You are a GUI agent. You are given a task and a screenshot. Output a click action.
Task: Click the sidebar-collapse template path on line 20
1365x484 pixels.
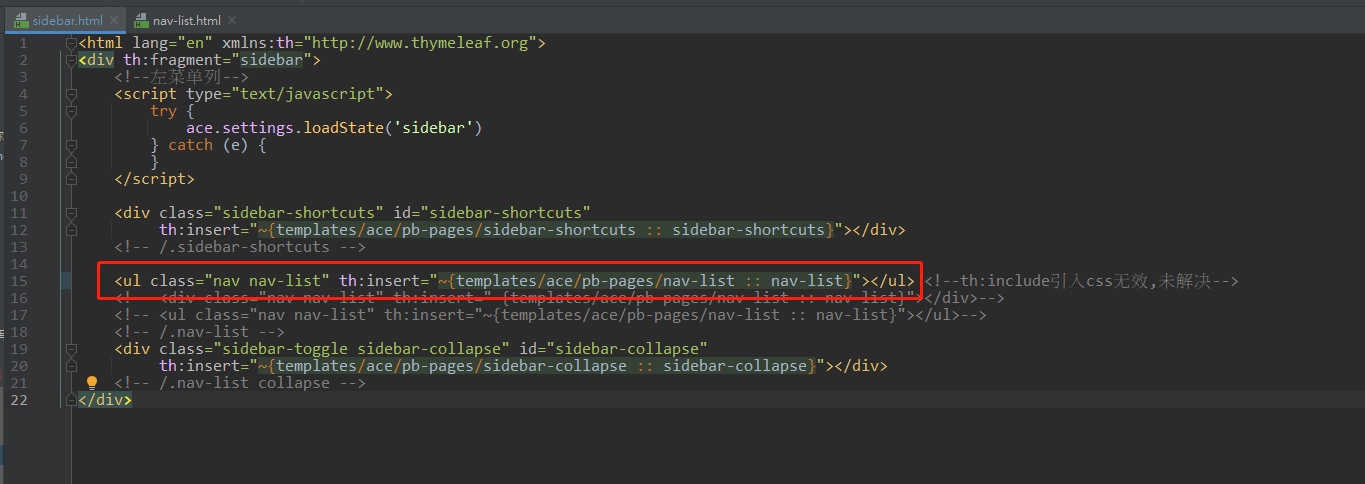pos(537,366)
